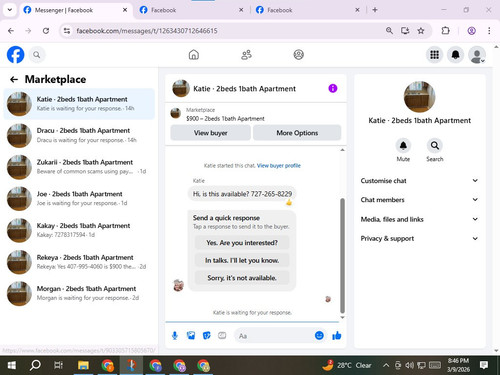
Task: Open the Friends icon in top navigation
Action: 246,55
